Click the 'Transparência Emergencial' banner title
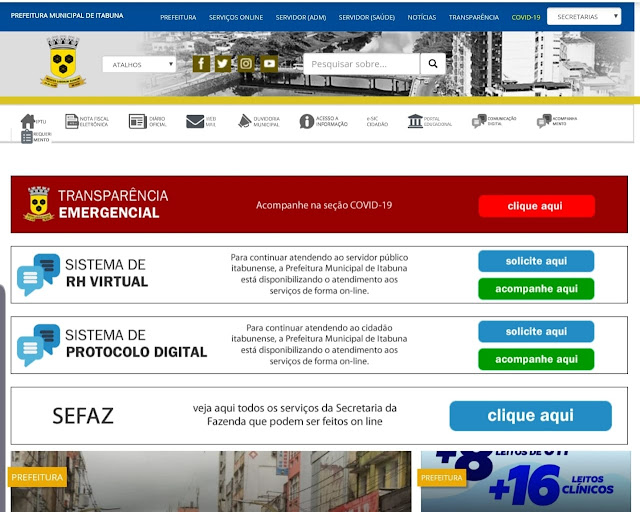 pos(113,204)
